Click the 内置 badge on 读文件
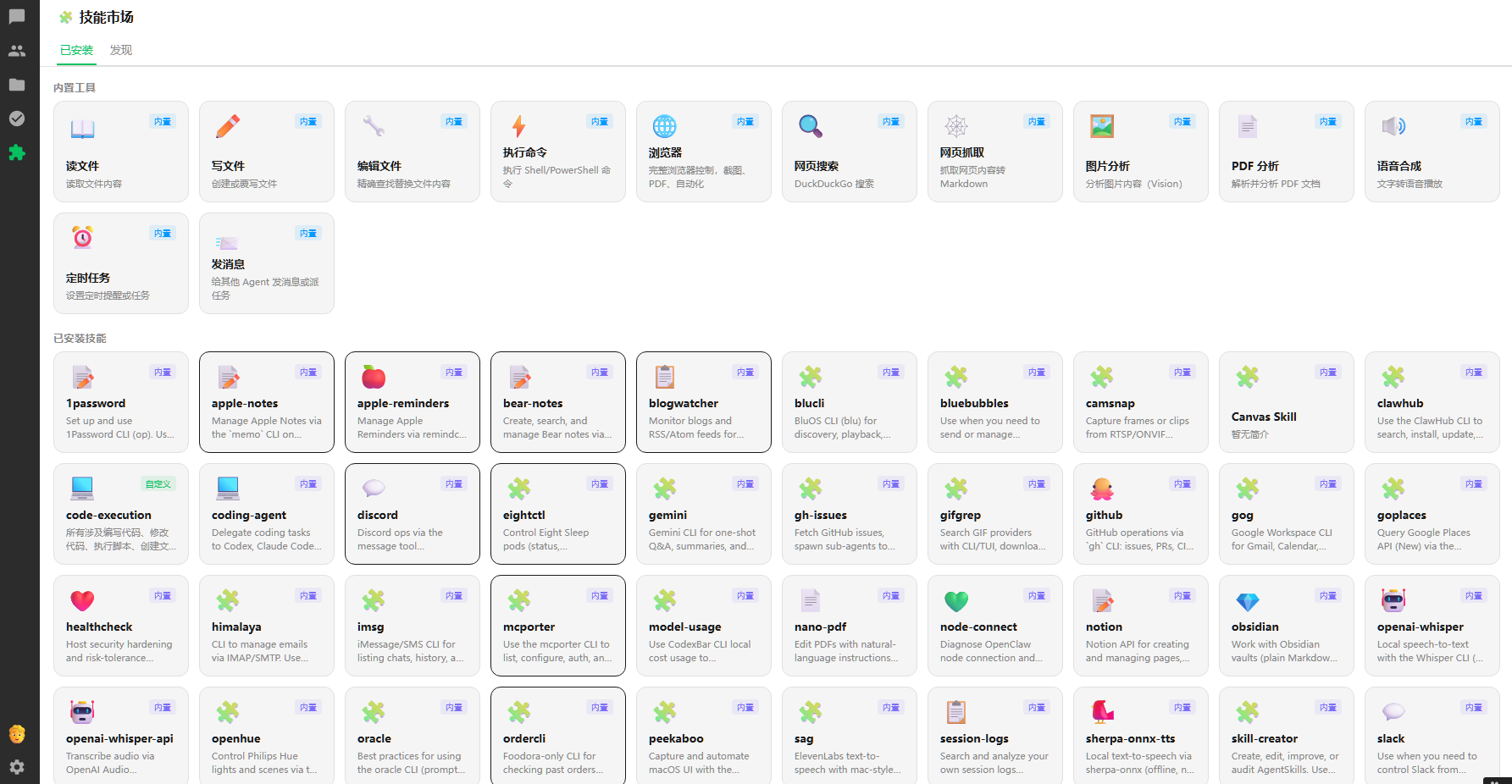Screen dimensions: 1512x784 (x=163, y=122)
